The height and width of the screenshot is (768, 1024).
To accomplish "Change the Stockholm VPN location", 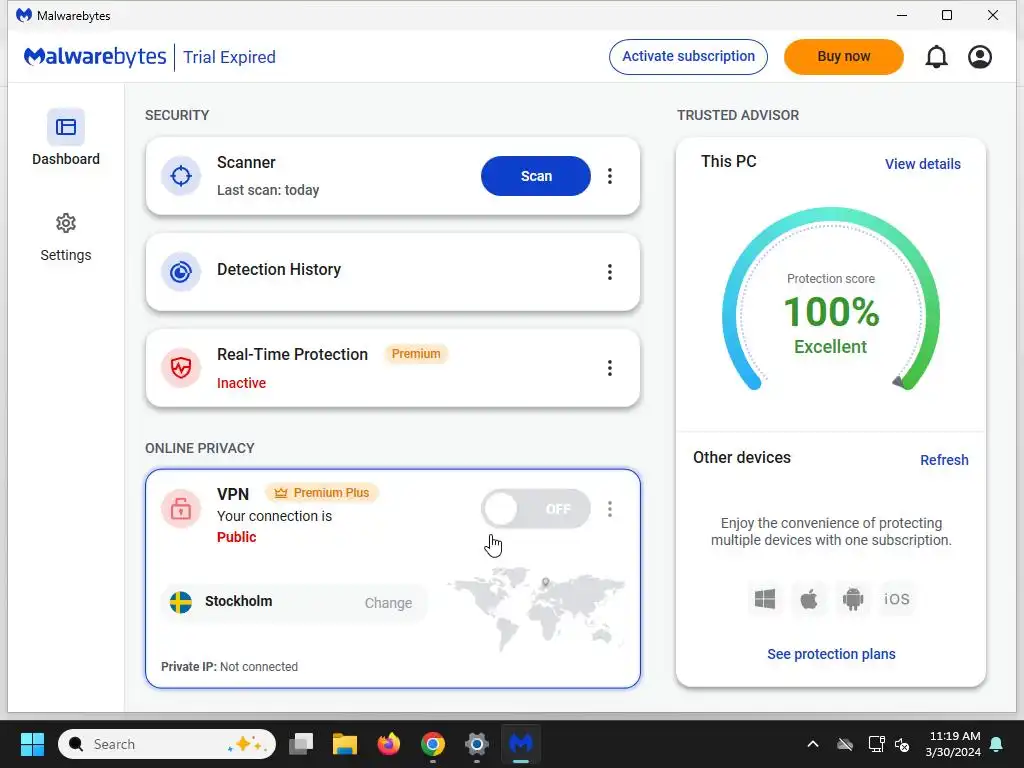I will click(388, 603).
